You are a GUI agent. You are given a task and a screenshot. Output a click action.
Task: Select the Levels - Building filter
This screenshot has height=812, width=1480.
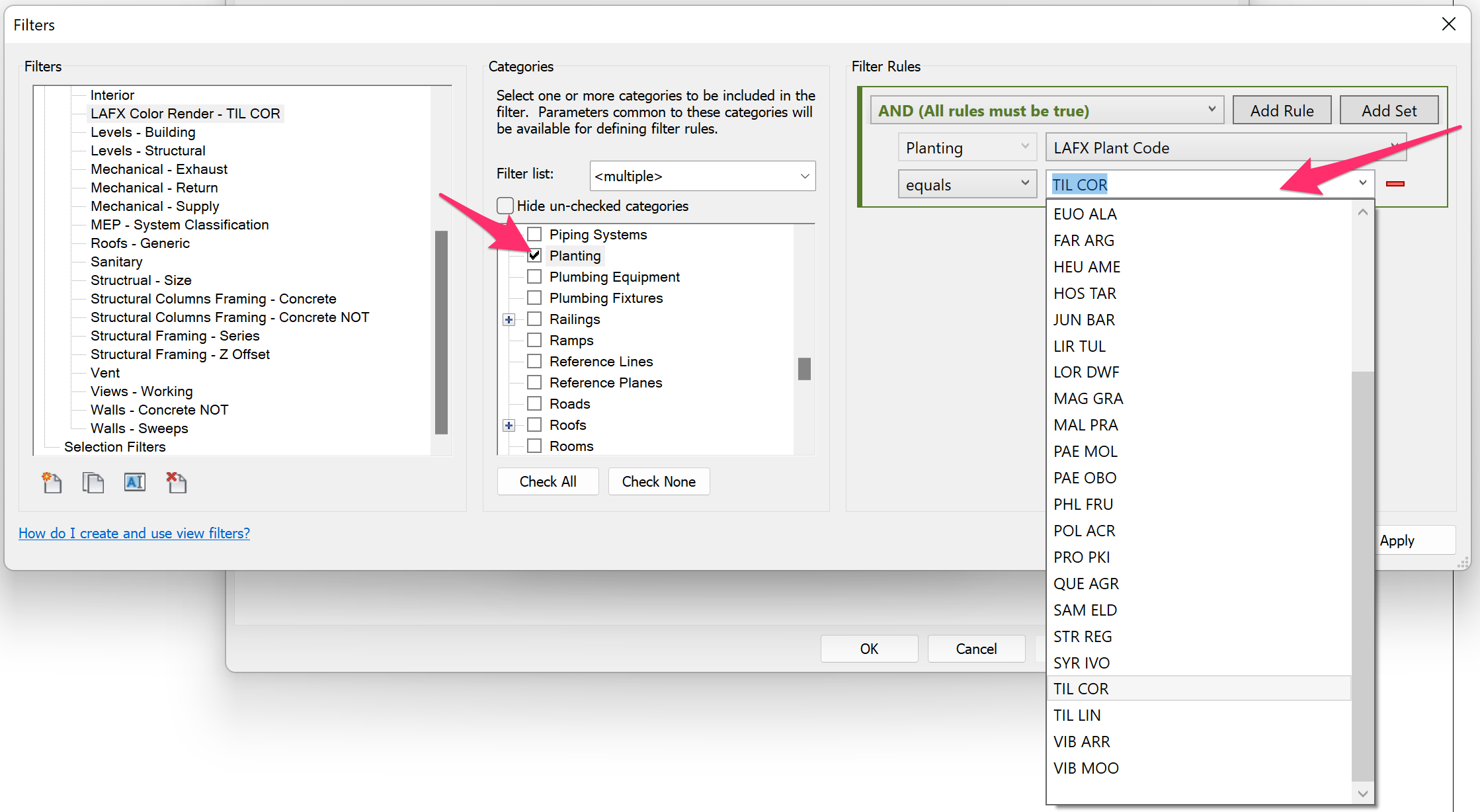click(x=143, y=132)
